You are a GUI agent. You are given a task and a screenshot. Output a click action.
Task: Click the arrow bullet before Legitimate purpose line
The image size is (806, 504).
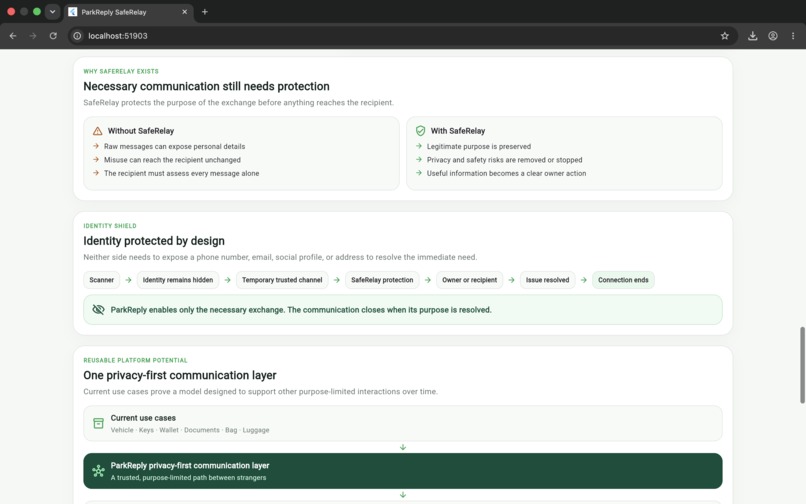click(418, 147)
